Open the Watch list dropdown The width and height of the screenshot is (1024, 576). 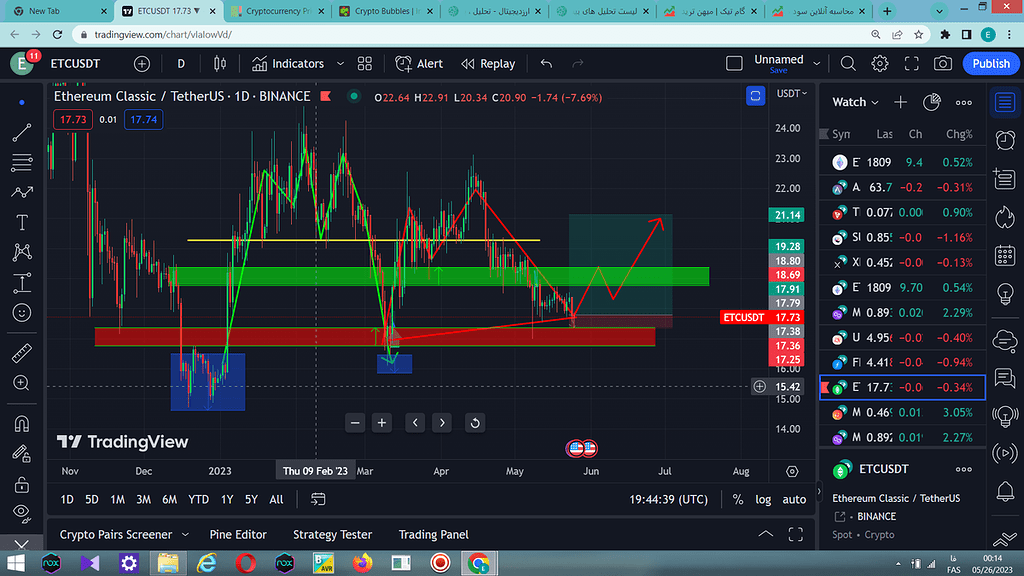click(x=855, y=102)
